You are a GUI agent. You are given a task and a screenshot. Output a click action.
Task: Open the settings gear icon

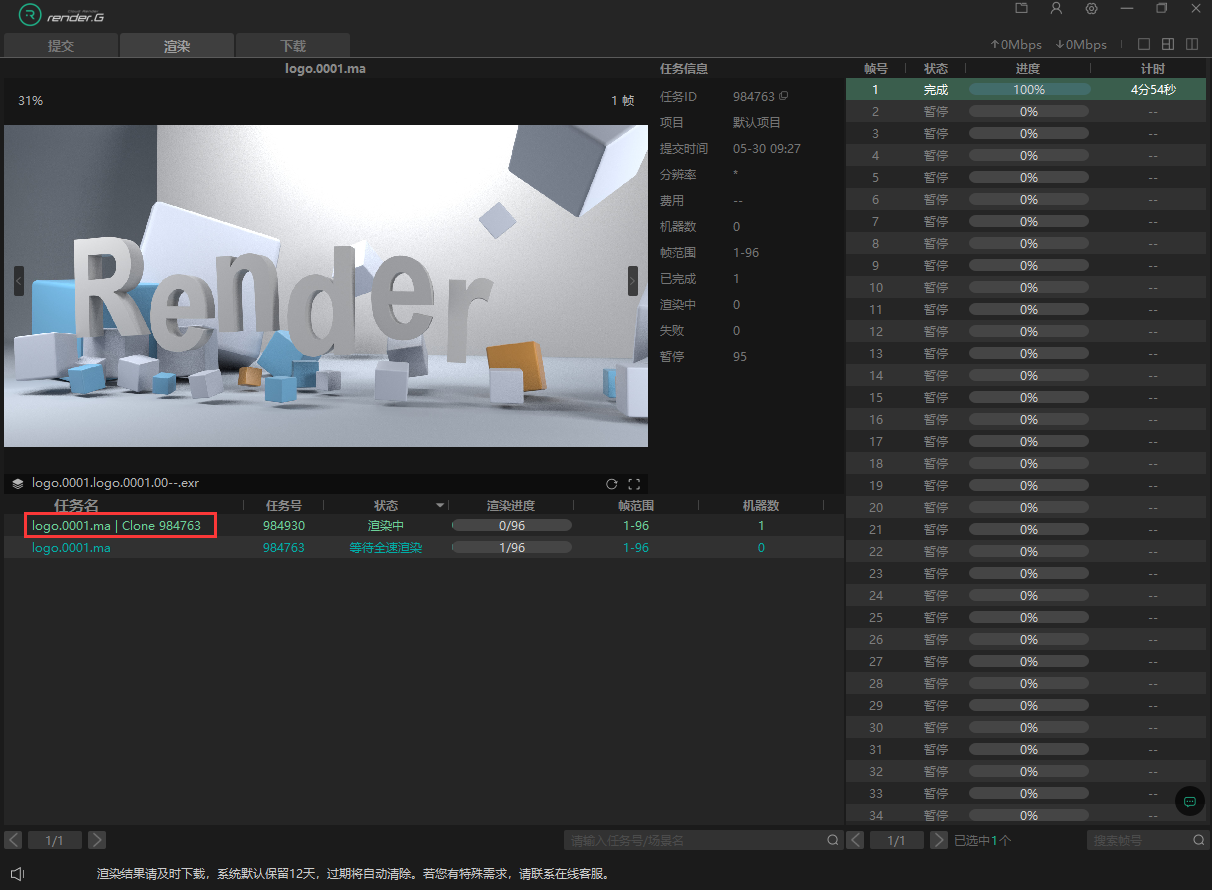(1091, 8)
